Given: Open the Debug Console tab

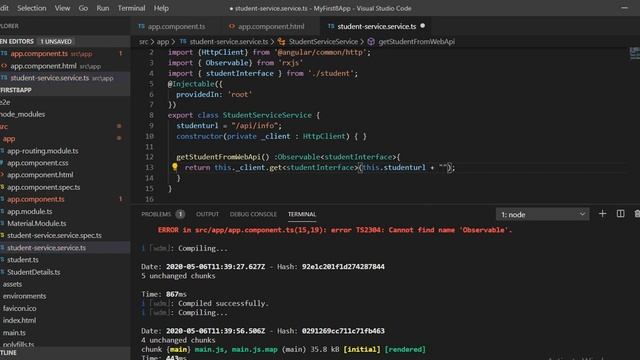Looking at the screenshot, I should click(253, 214).
